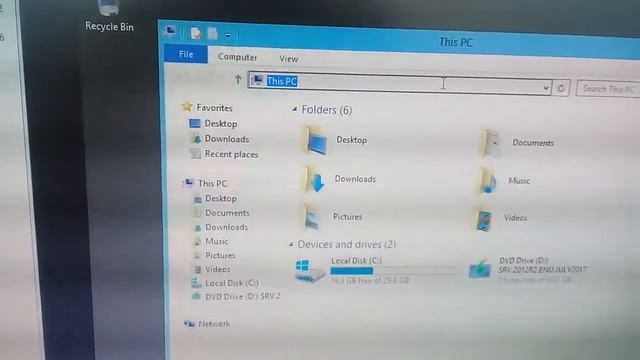Select the Local Disk (C:) drive icon
The image size is (640, 360).
pyautogui.click(x=309, y=270)
